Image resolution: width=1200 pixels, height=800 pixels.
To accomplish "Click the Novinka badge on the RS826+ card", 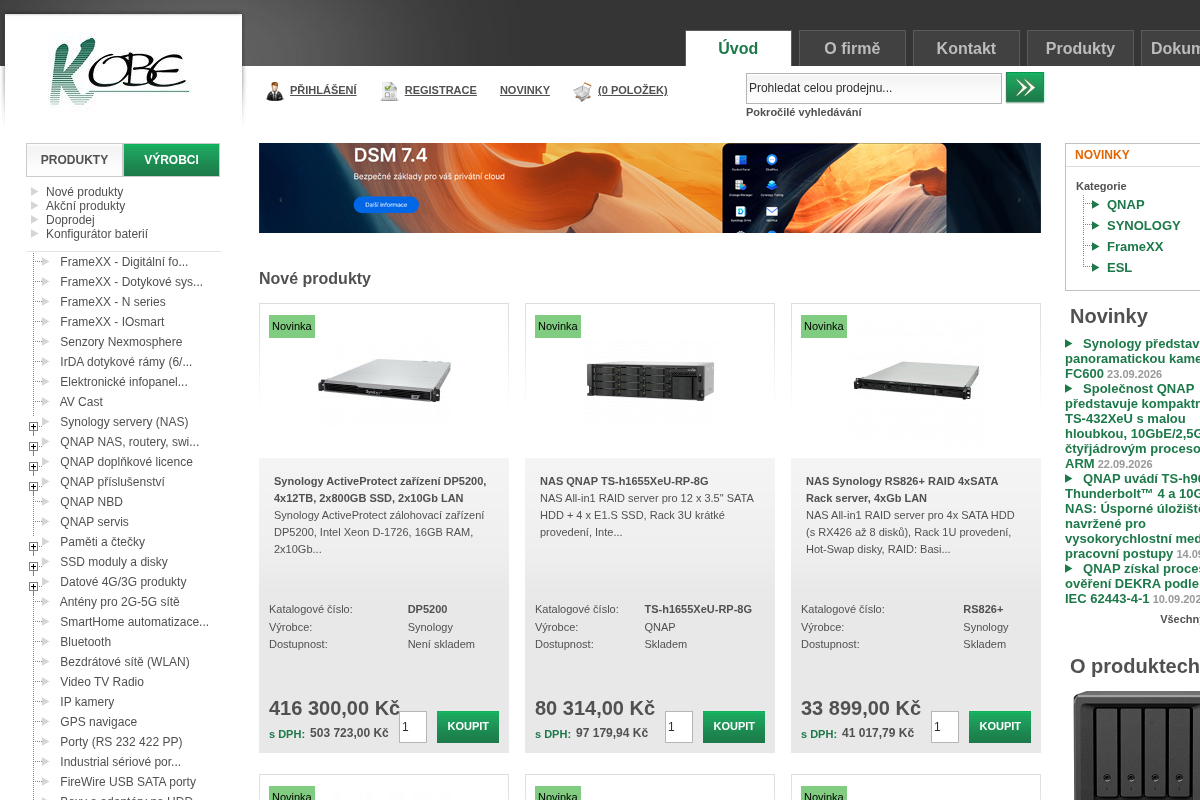I will pyautogui.click(x=823, y=326).
